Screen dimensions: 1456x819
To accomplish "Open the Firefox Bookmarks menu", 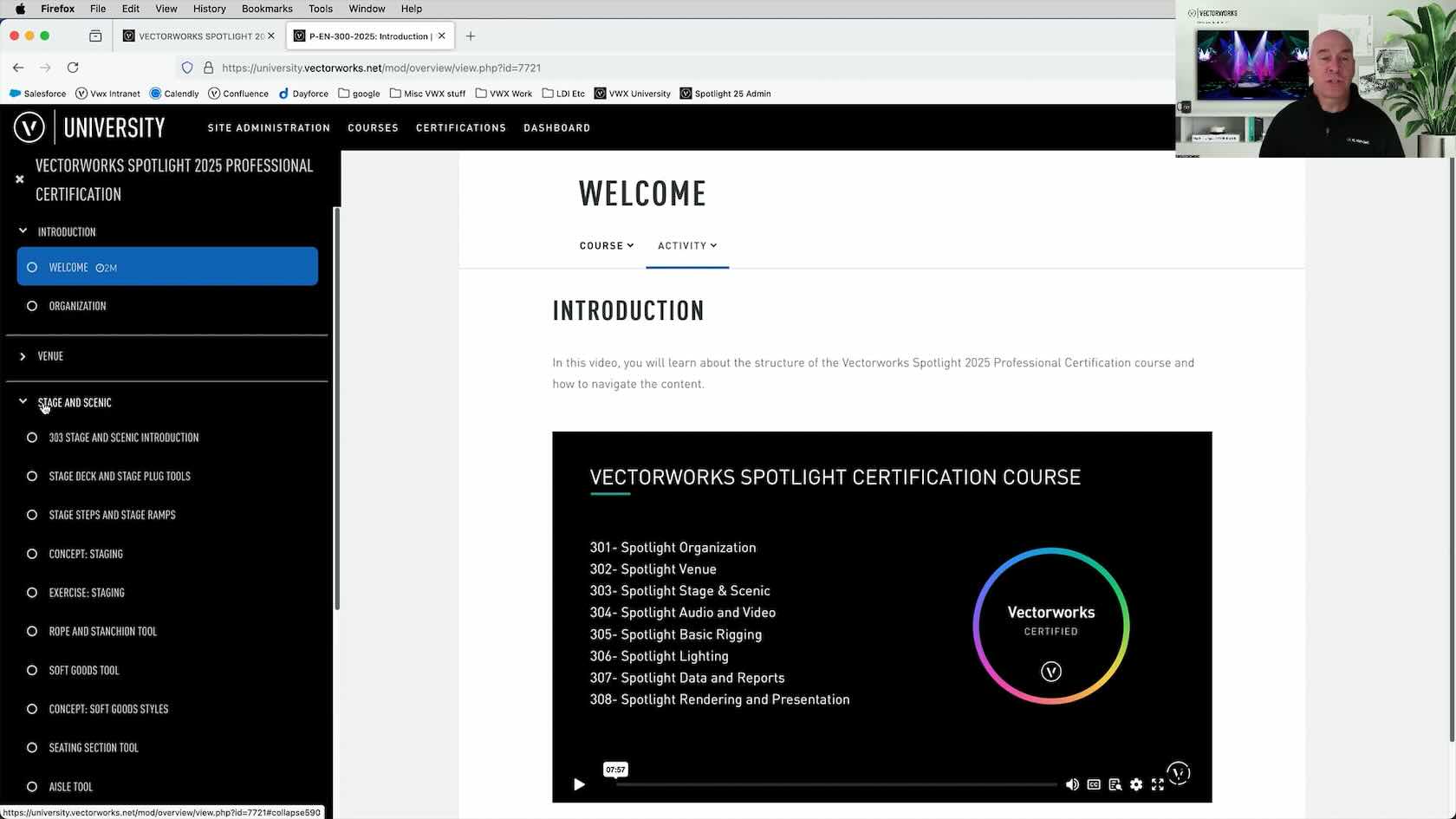I will 266,9.
